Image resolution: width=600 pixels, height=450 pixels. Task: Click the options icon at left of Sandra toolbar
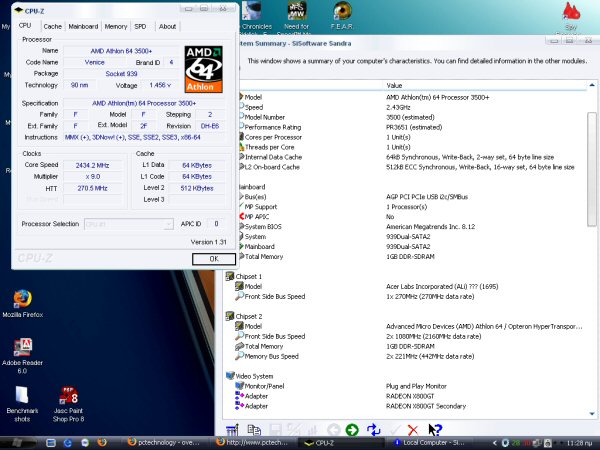tap(232, 430)
